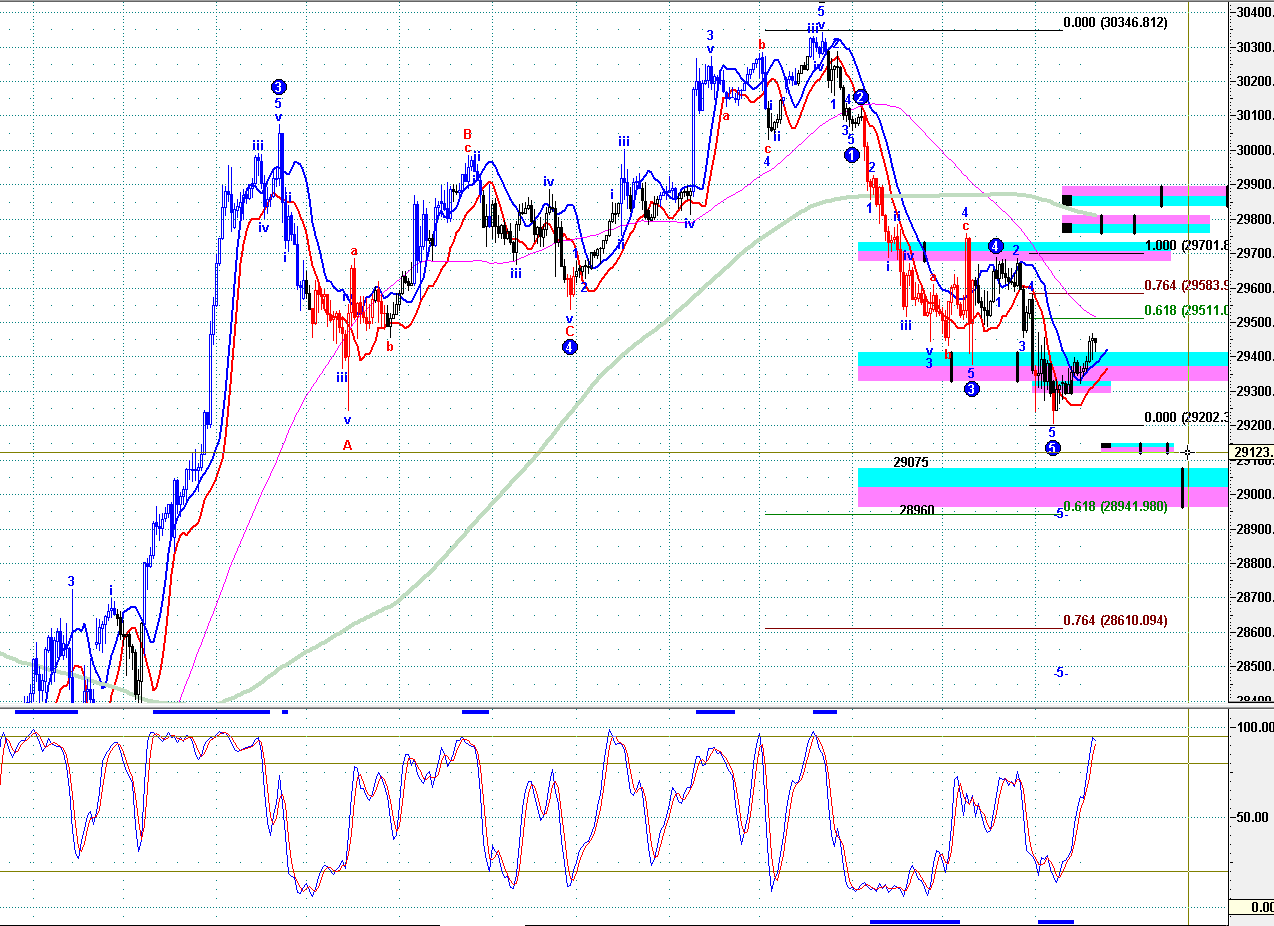Select the 30000 price axis label
Image resolution: width=1274 pixels, height=926 pixels.
[x=1255, y=151]
